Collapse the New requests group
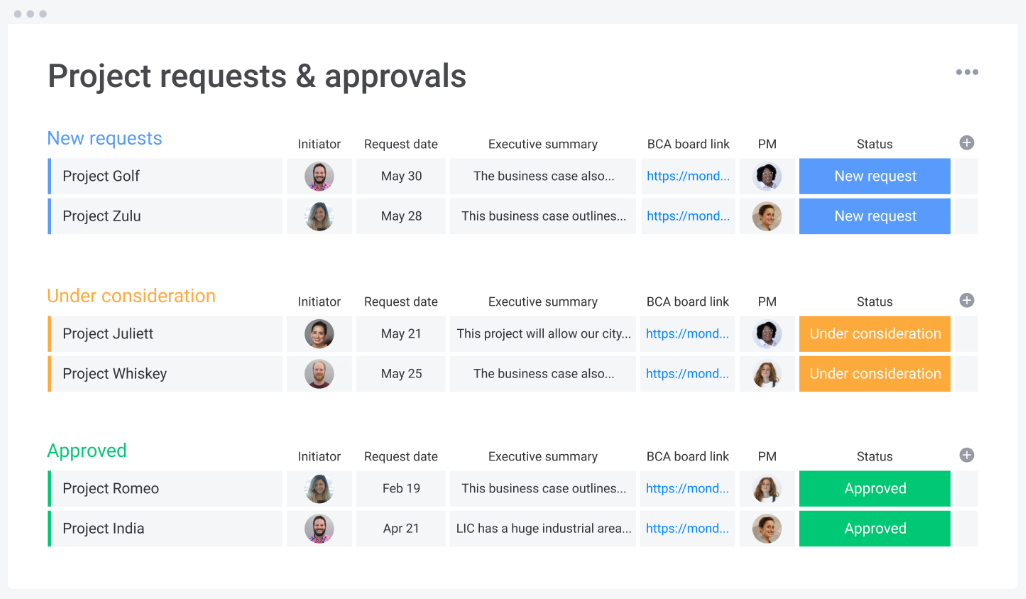Image resolution: width=1026 pixels, height=599 pixels. click(x=103, y=138)
